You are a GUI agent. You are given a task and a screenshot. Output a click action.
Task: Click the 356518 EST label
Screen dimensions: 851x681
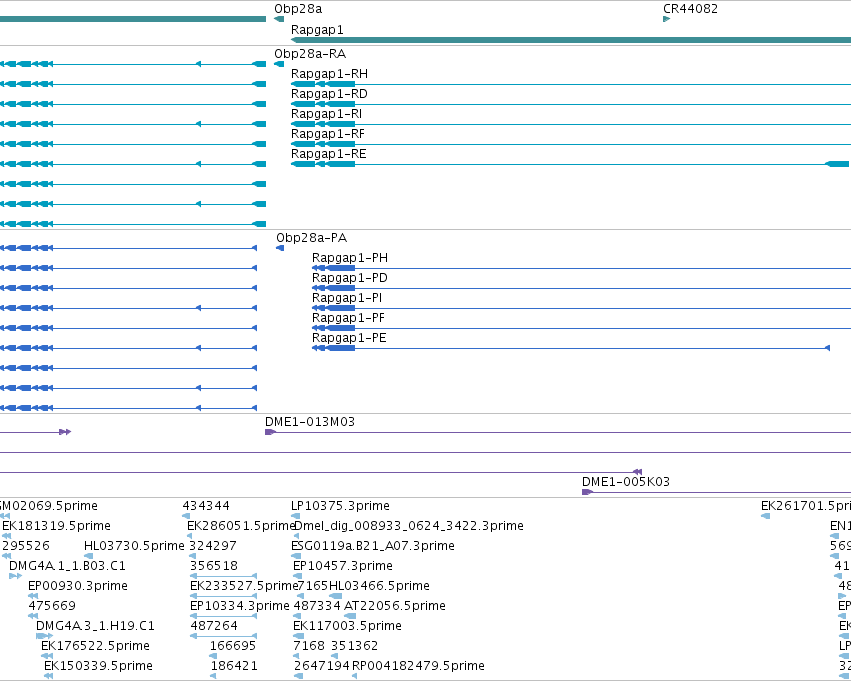[x=214, y=566]
